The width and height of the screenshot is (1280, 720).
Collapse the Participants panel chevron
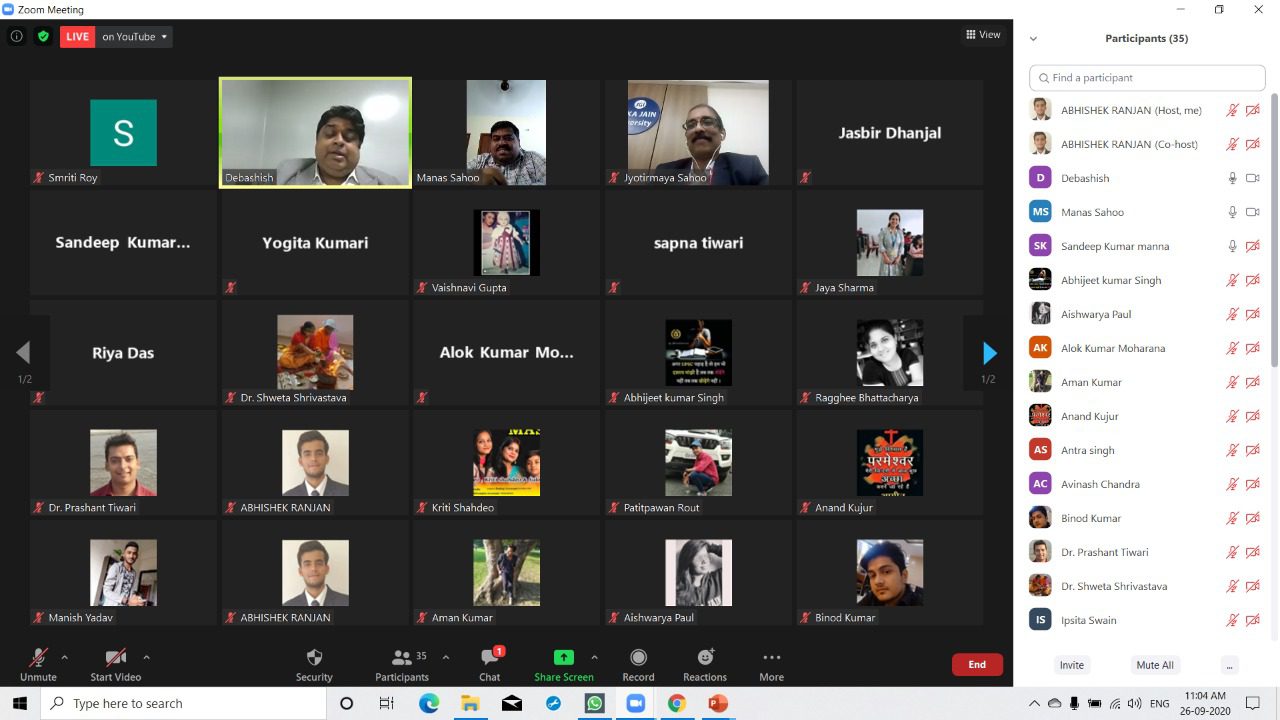tap(1033, 39)
